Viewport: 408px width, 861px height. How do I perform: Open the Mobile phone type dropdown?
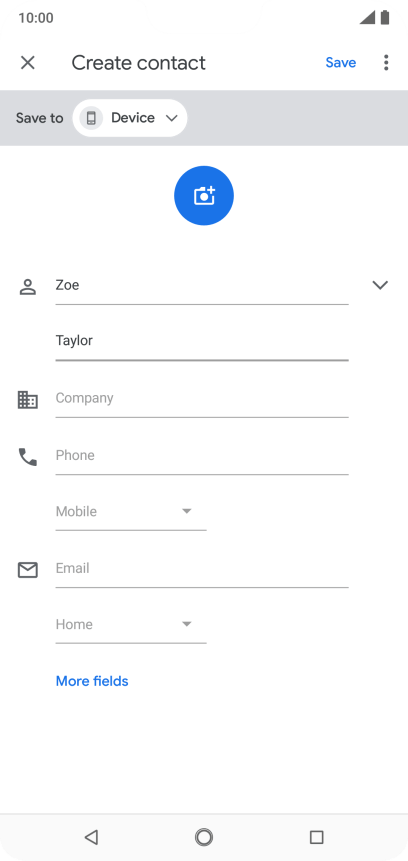pyautogui.click(x=131, y=512)
